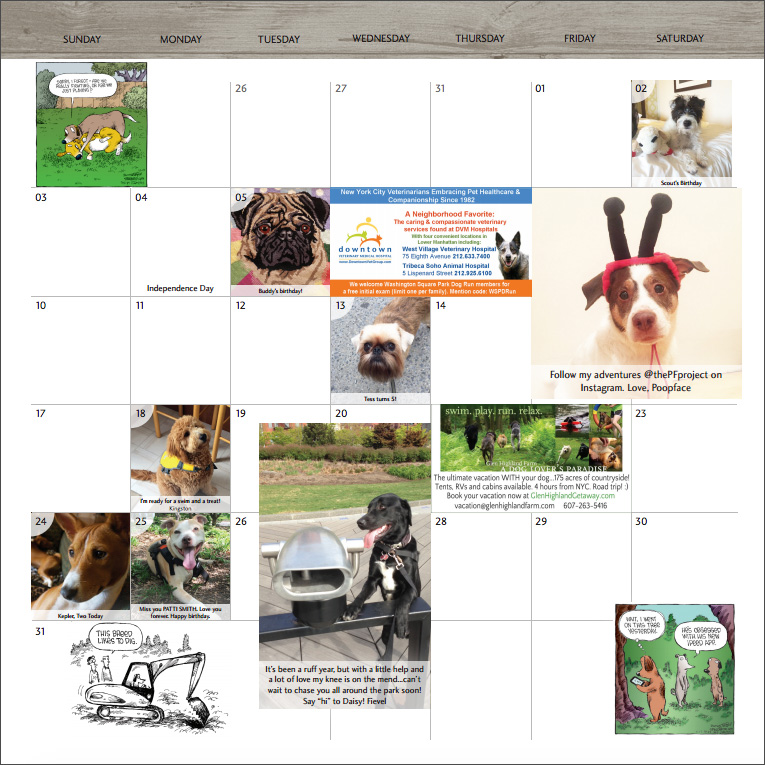This screenshot has width=765, height=765.
Task: Select date 31 beside excavator cartoon
Action: pos(40,631)
